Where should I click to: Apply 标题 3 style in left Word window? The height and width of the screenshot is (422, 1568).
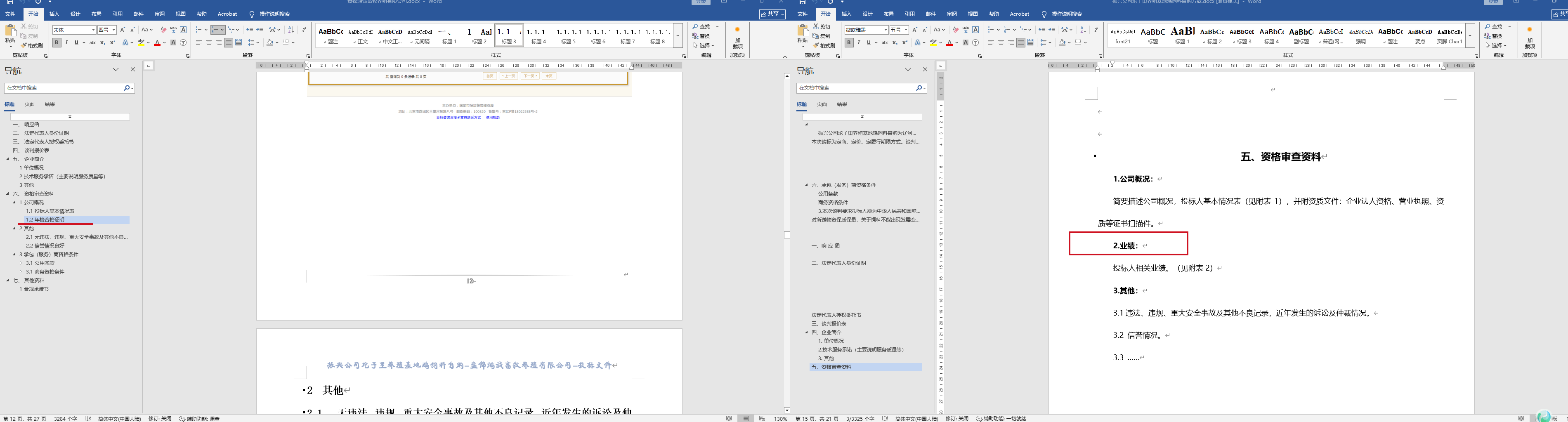point(509,35)
